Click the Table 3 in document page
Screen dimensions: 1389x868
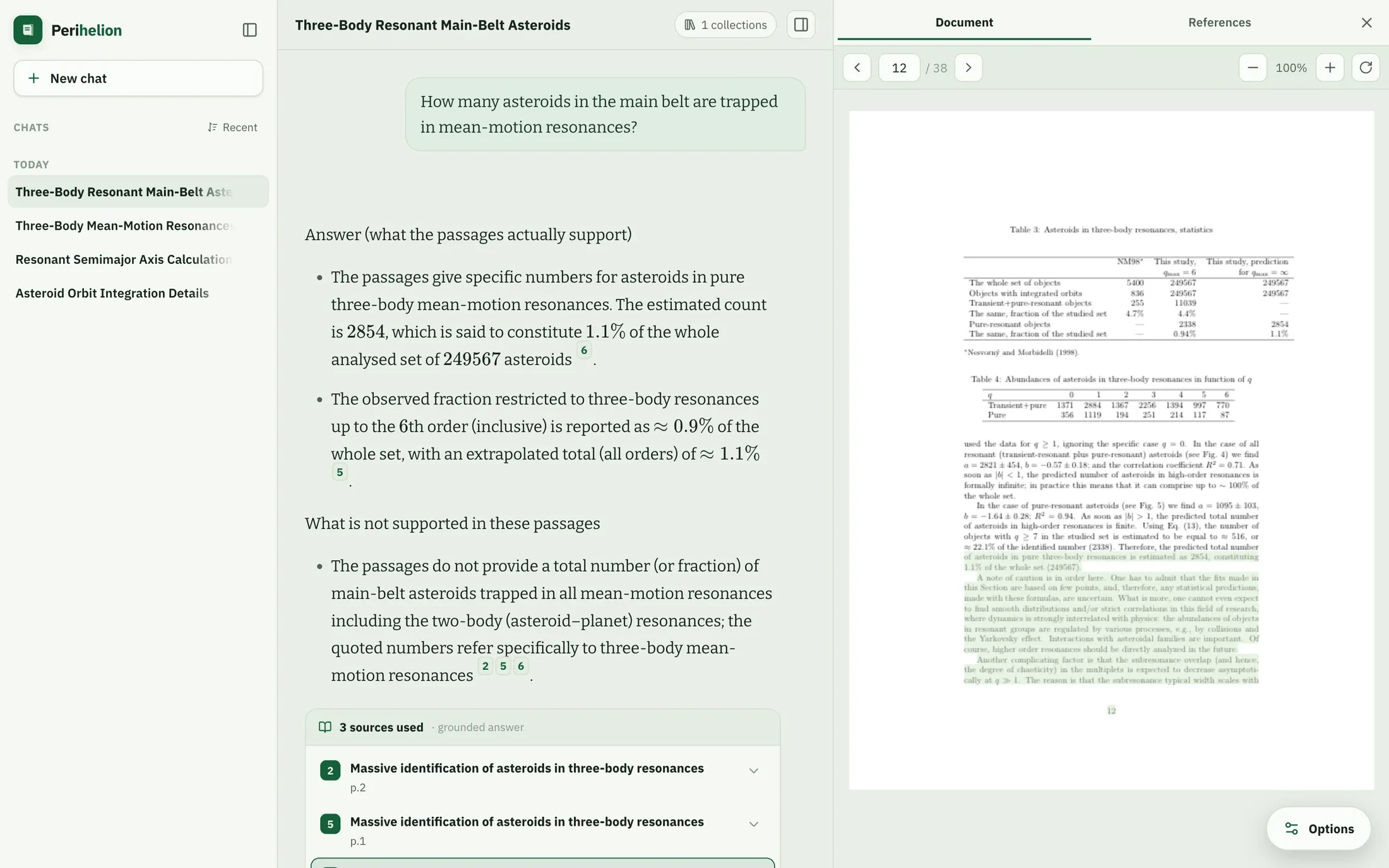[1128, 297]
